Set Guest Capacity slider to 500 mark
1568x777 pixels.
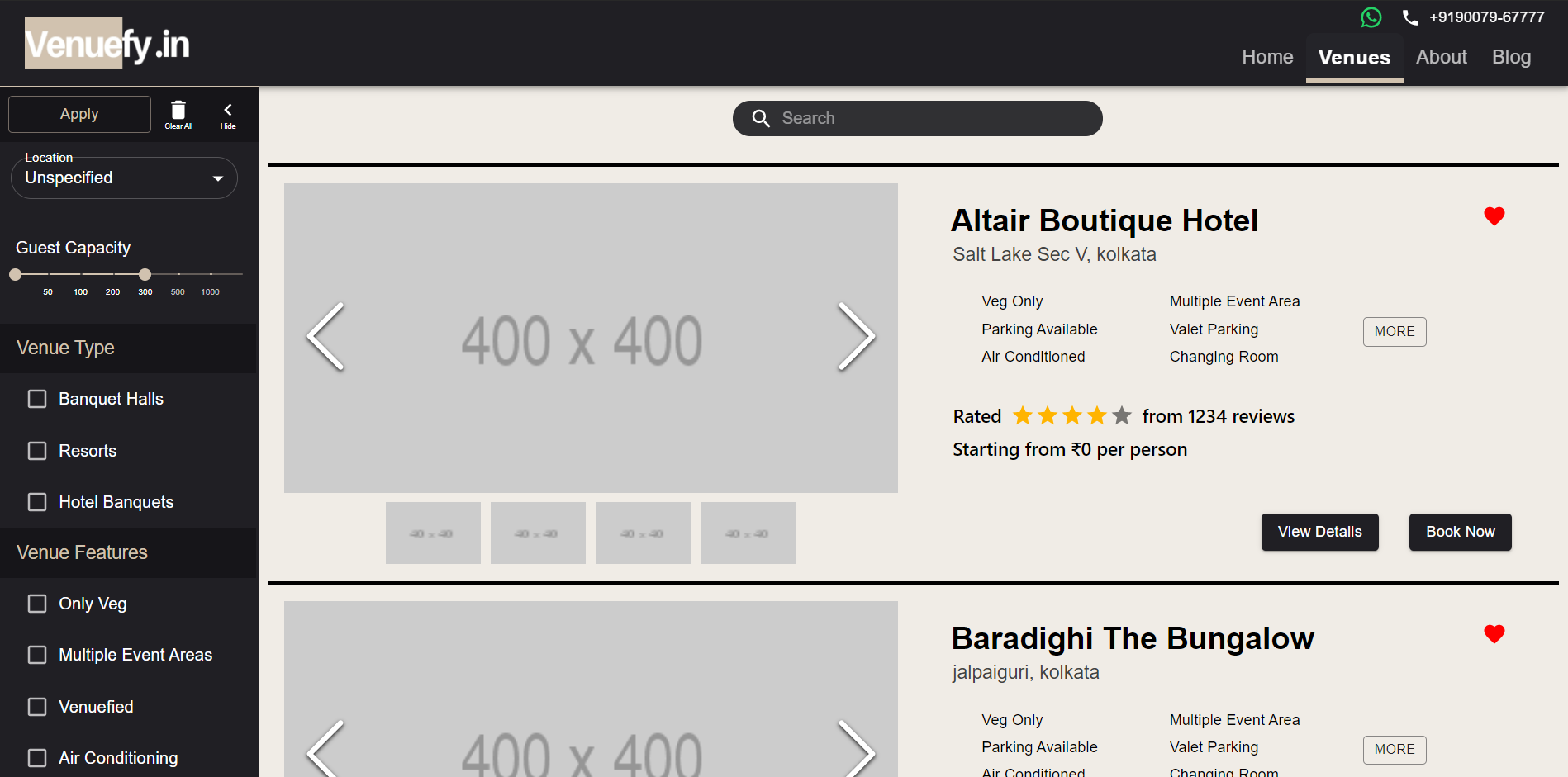178,274
